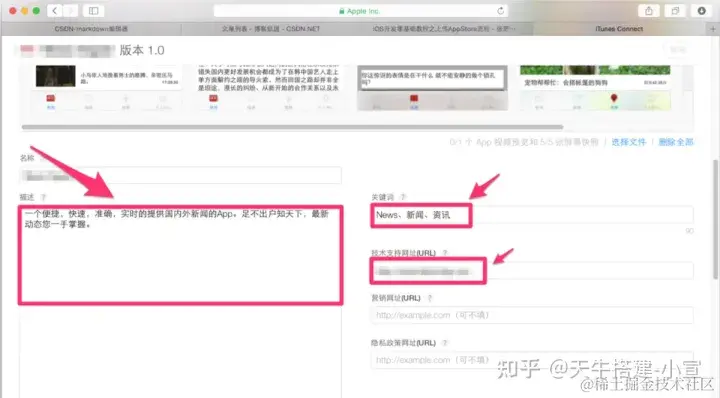Open the Share button in the toolbar
The height and width of the screenshot is (398, 720).
(x=648, y=11)
